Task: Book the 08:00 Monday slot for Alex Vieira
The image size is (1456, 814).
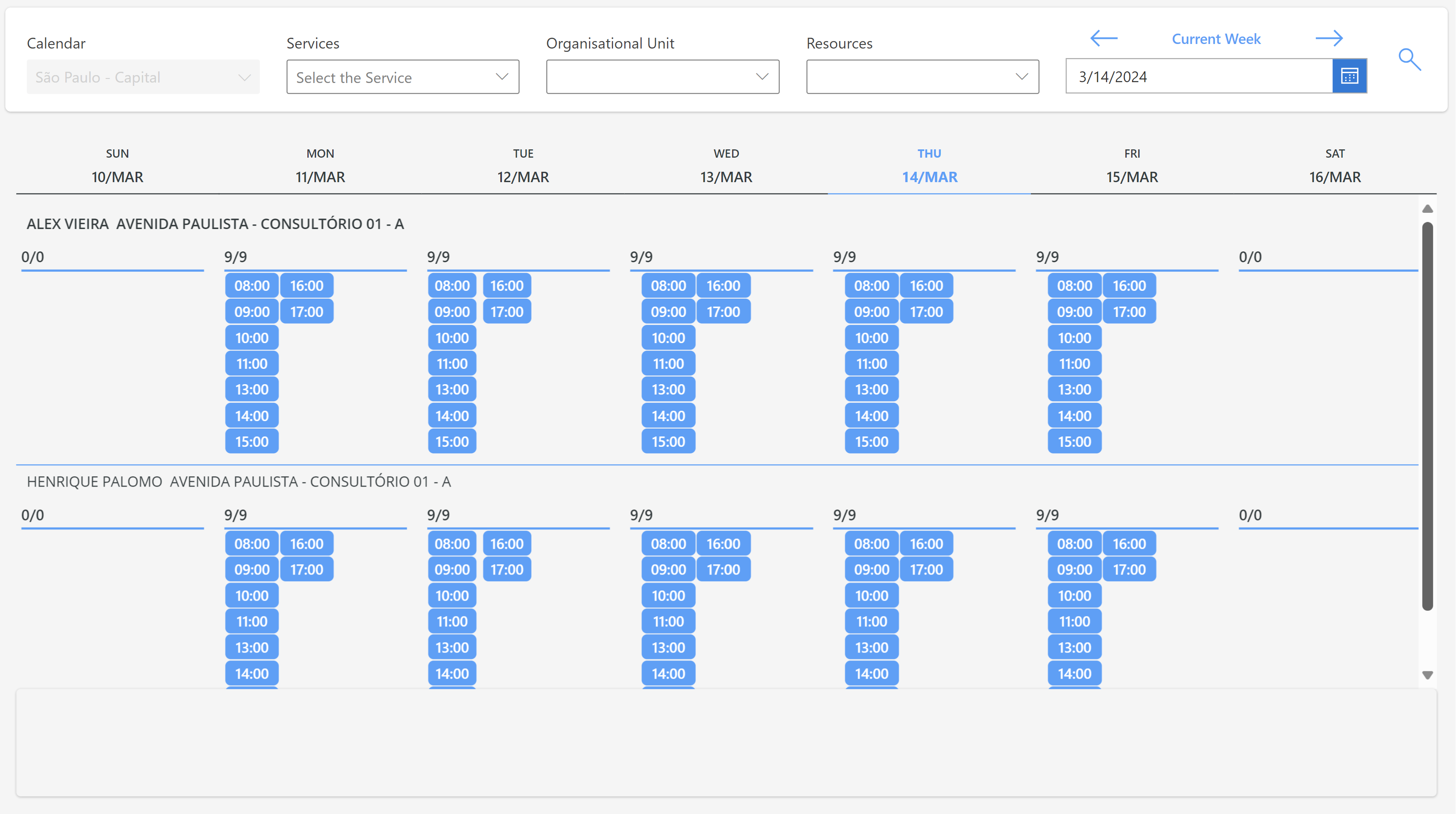Action: [x=251, y=285]
